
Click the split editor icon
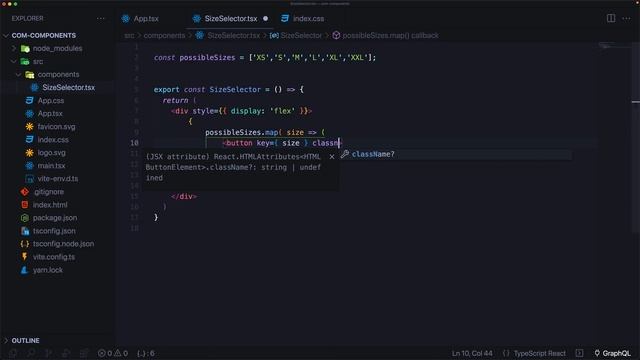pyautogui.click(x=611, y=18)
